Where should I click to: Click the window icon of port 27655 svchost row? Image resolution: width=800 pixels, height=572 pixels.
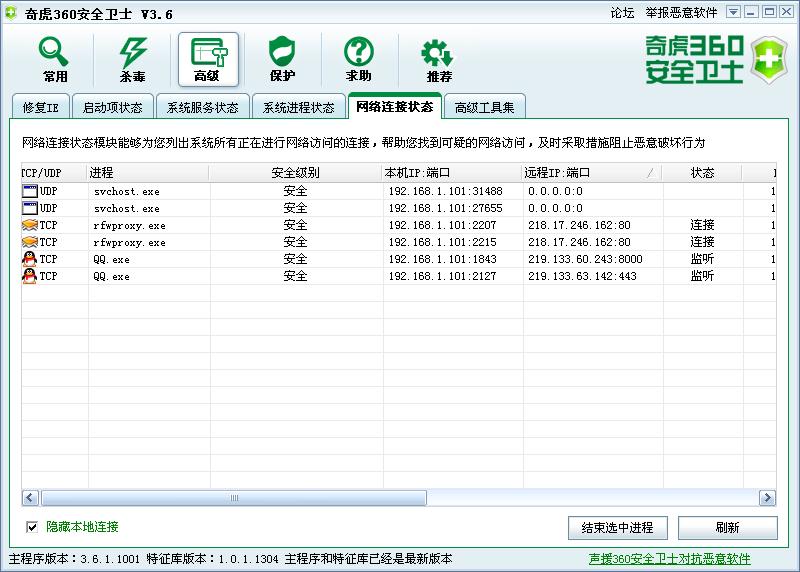pos(30,208)
